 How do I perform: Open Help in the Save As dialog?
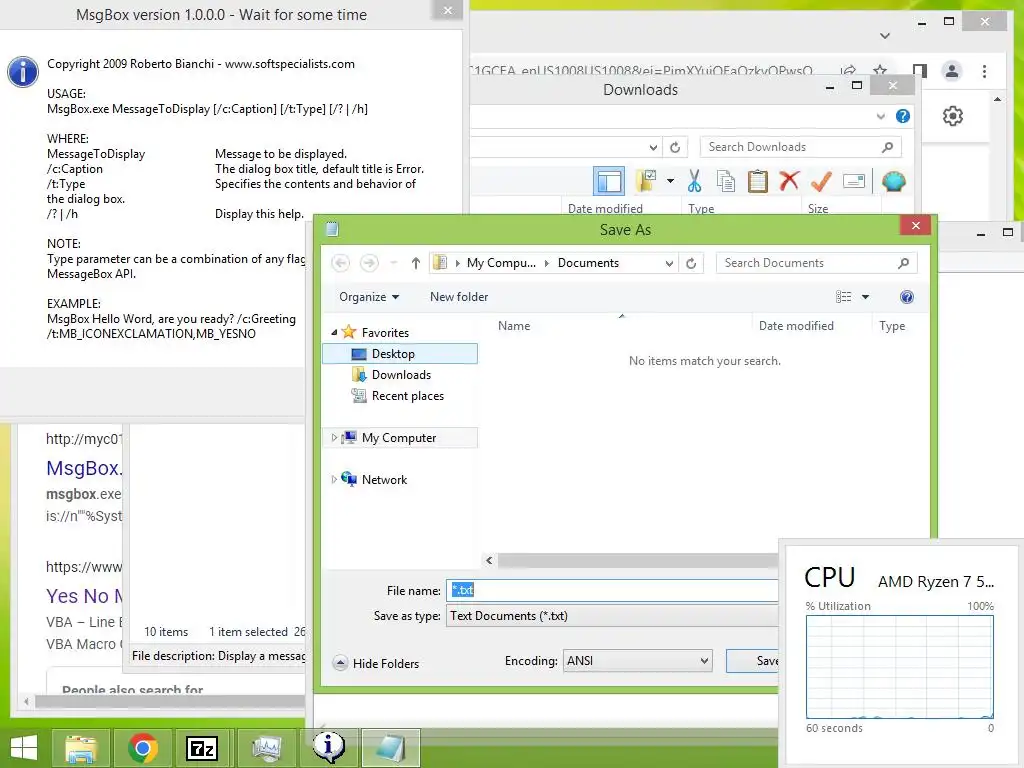click(x=906, y=297)
